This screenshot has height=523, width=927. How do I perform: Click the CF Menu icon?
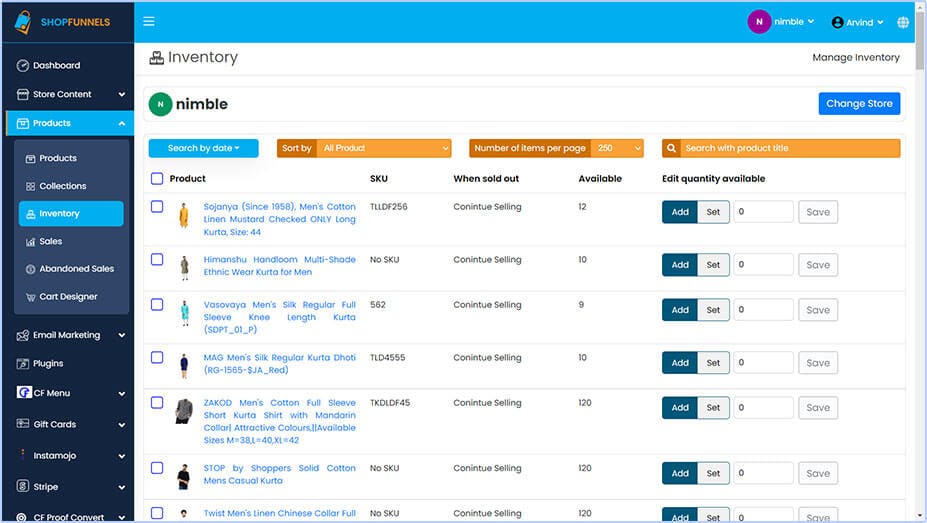point(24,392)
